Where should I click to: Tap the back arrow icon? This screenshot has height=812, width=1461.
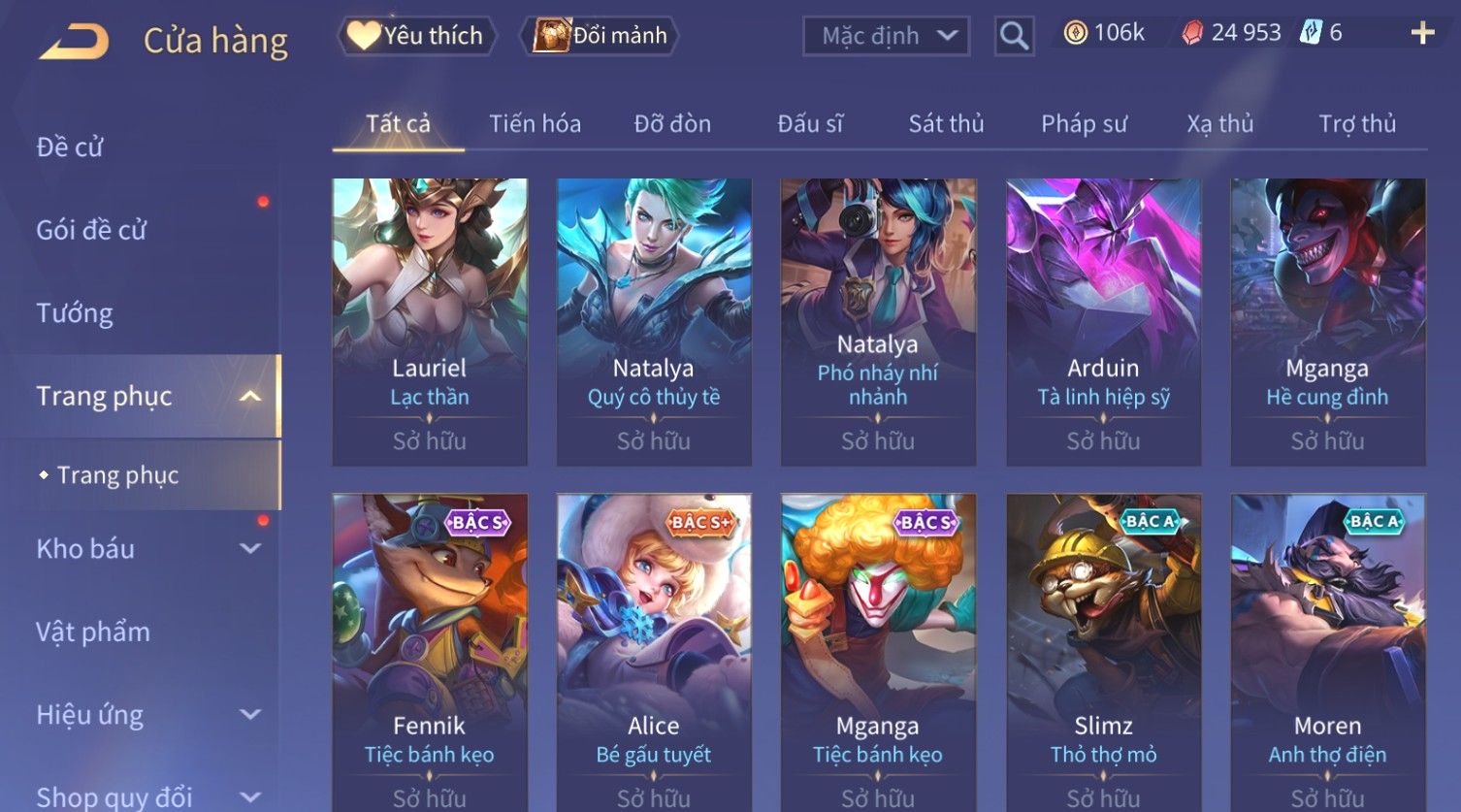(74, 41)
